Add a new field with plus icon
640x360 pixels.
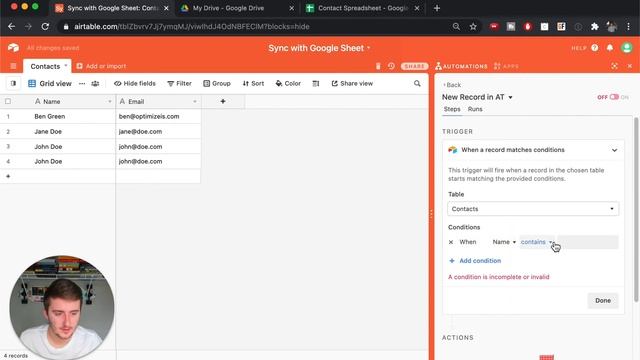coord(223,101)
